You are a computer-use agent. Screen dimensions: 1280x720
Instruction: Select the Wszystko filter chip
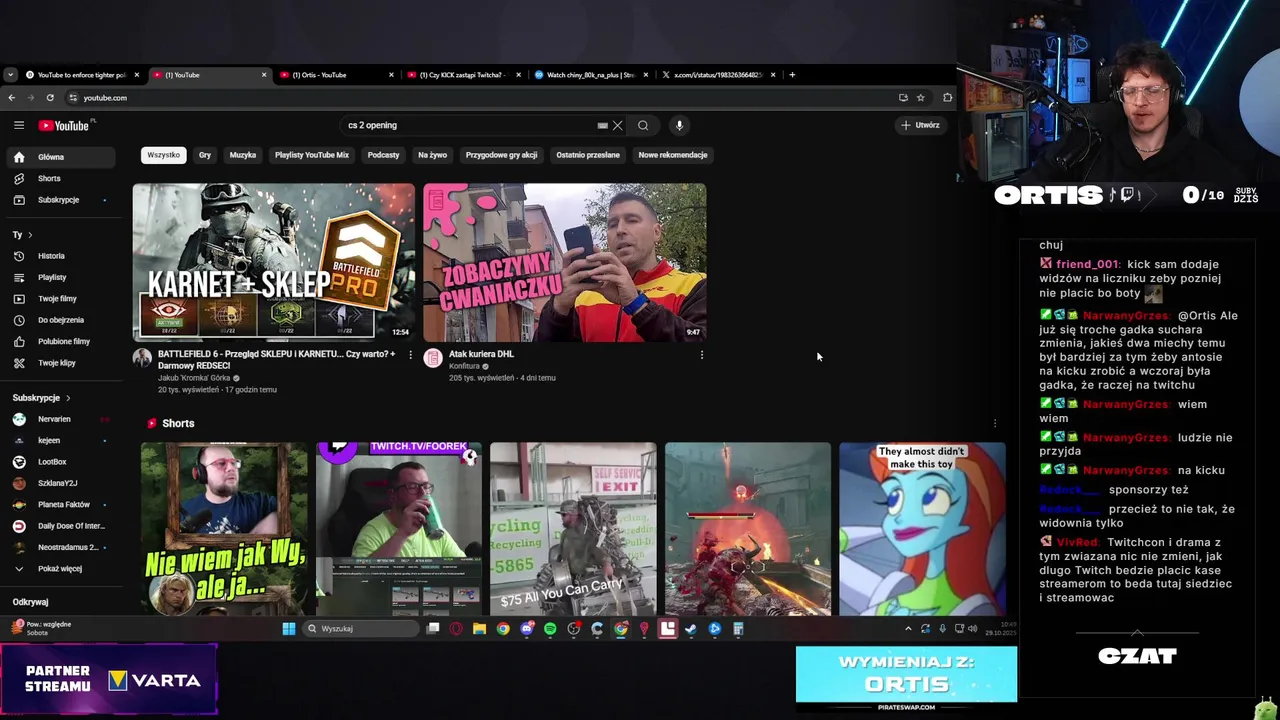point(163,155)
